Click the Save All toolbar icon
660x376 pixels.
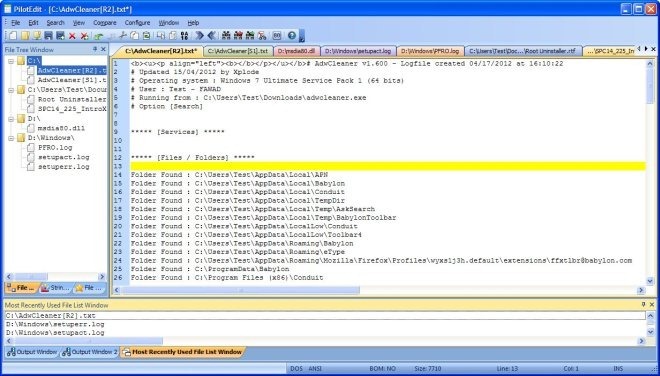60,36
